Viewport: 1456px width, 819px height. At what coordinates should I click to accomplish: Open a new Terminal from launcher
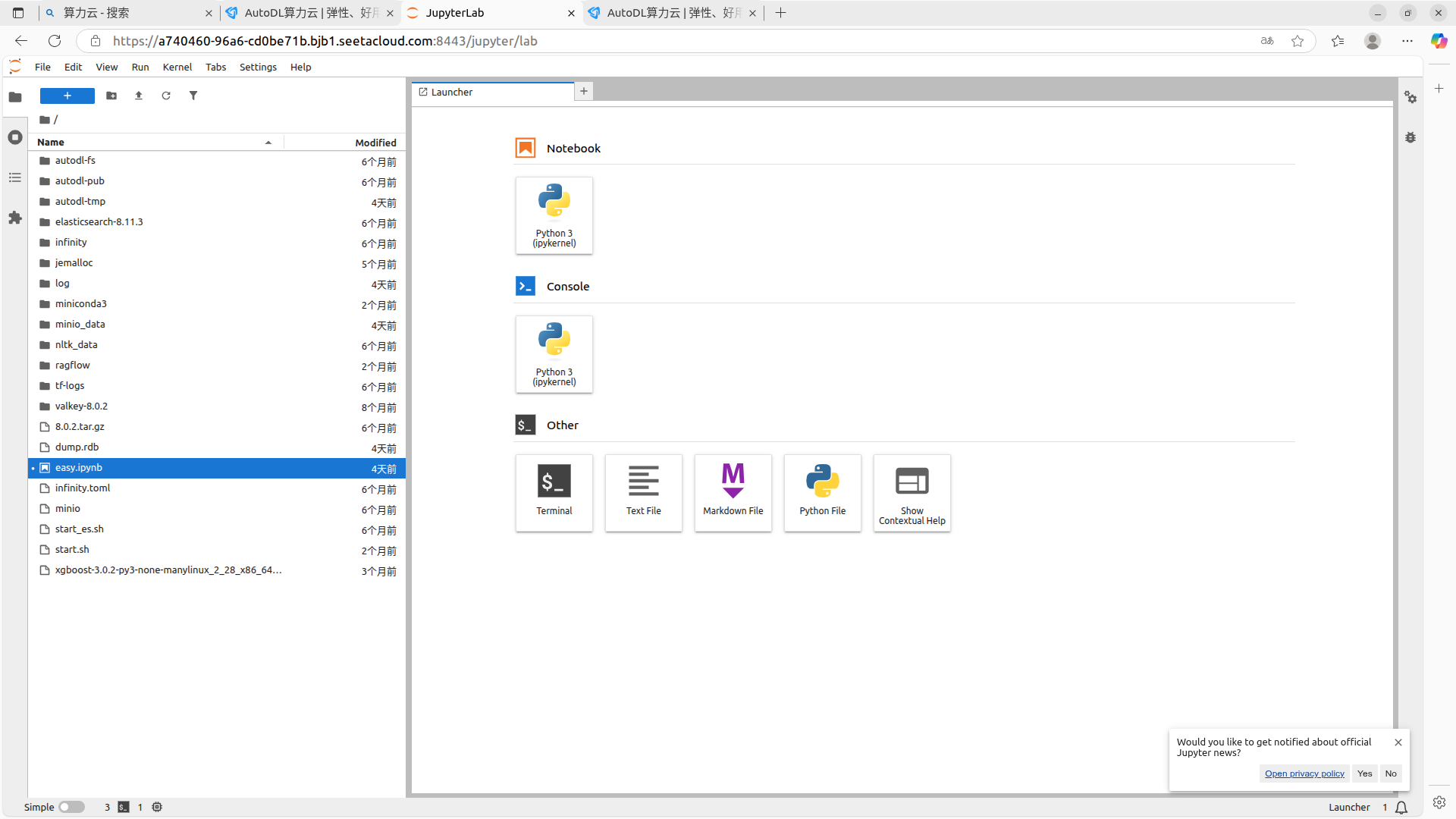pos(554,492)
